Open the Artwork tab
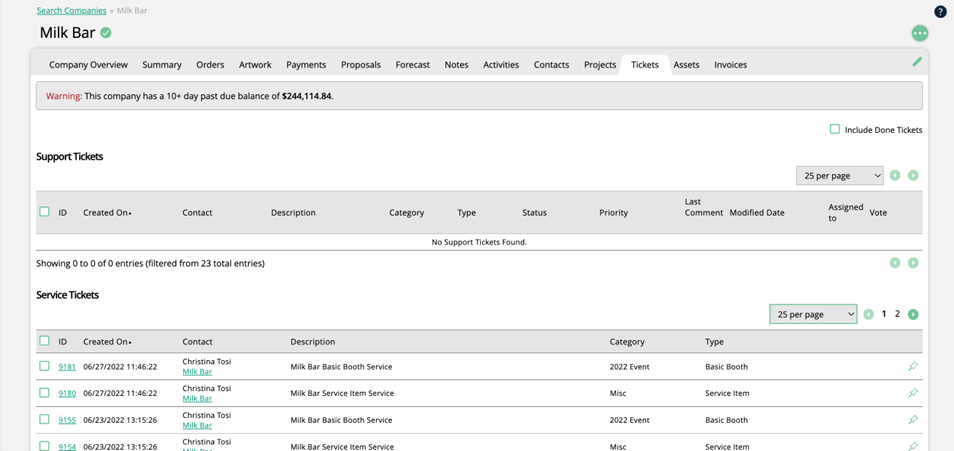Viewport: 954px width, 451px height. click(255, 65)
